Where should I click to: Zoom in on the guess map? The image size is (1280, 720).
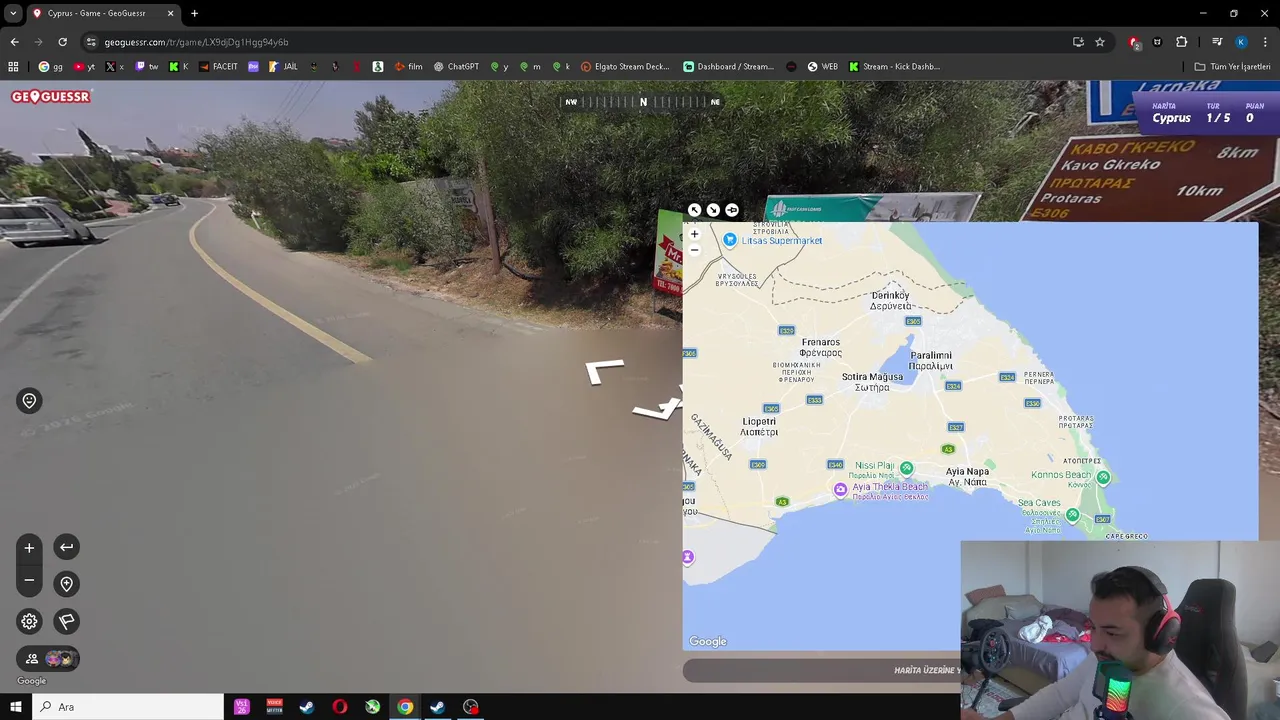tap(694, 234)
